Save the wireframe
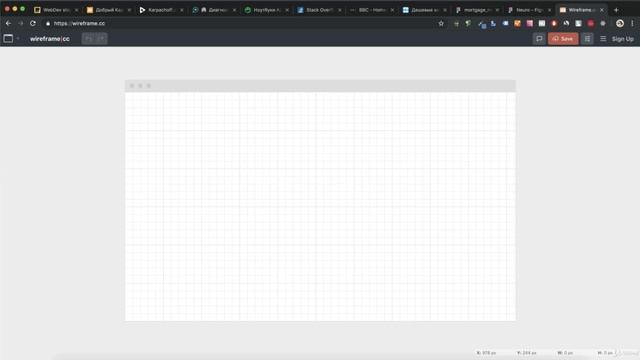640x360 pixels. coord(563,39)
